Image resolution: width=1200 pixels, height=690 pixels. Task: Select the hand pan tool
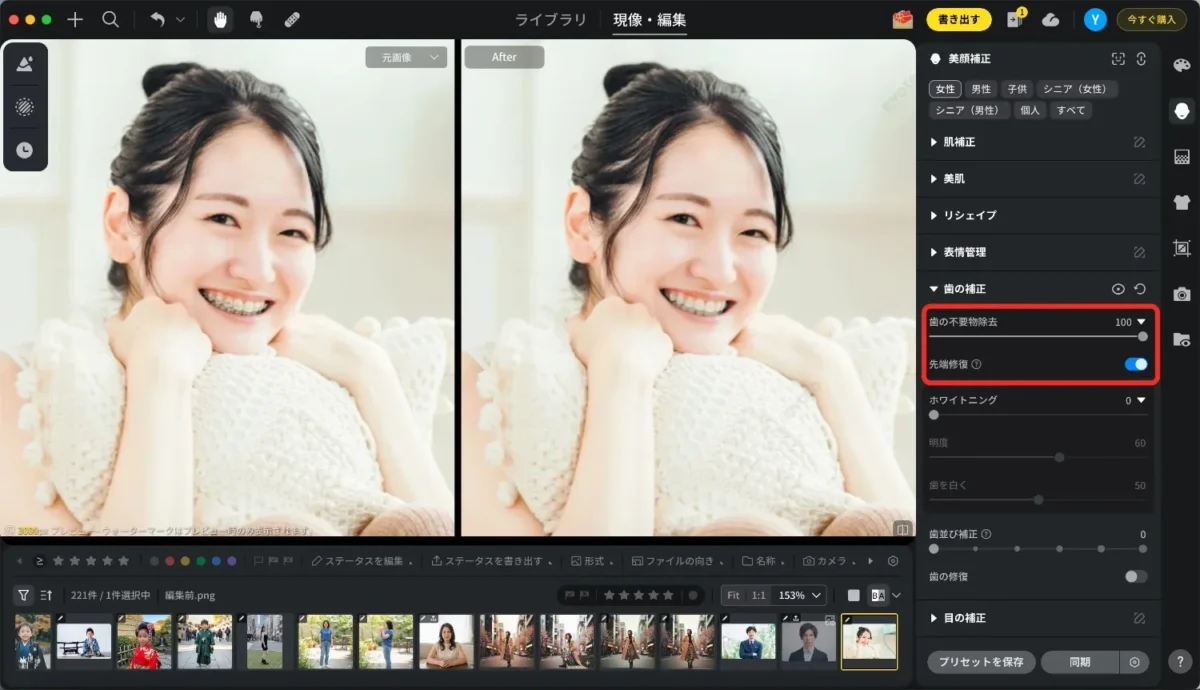[221, 19]
